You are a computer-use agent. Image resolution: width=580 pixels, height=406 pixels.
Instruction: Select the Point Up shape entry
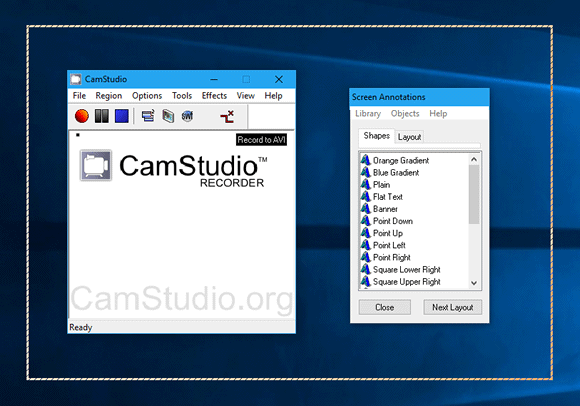[x=382, y=233]
